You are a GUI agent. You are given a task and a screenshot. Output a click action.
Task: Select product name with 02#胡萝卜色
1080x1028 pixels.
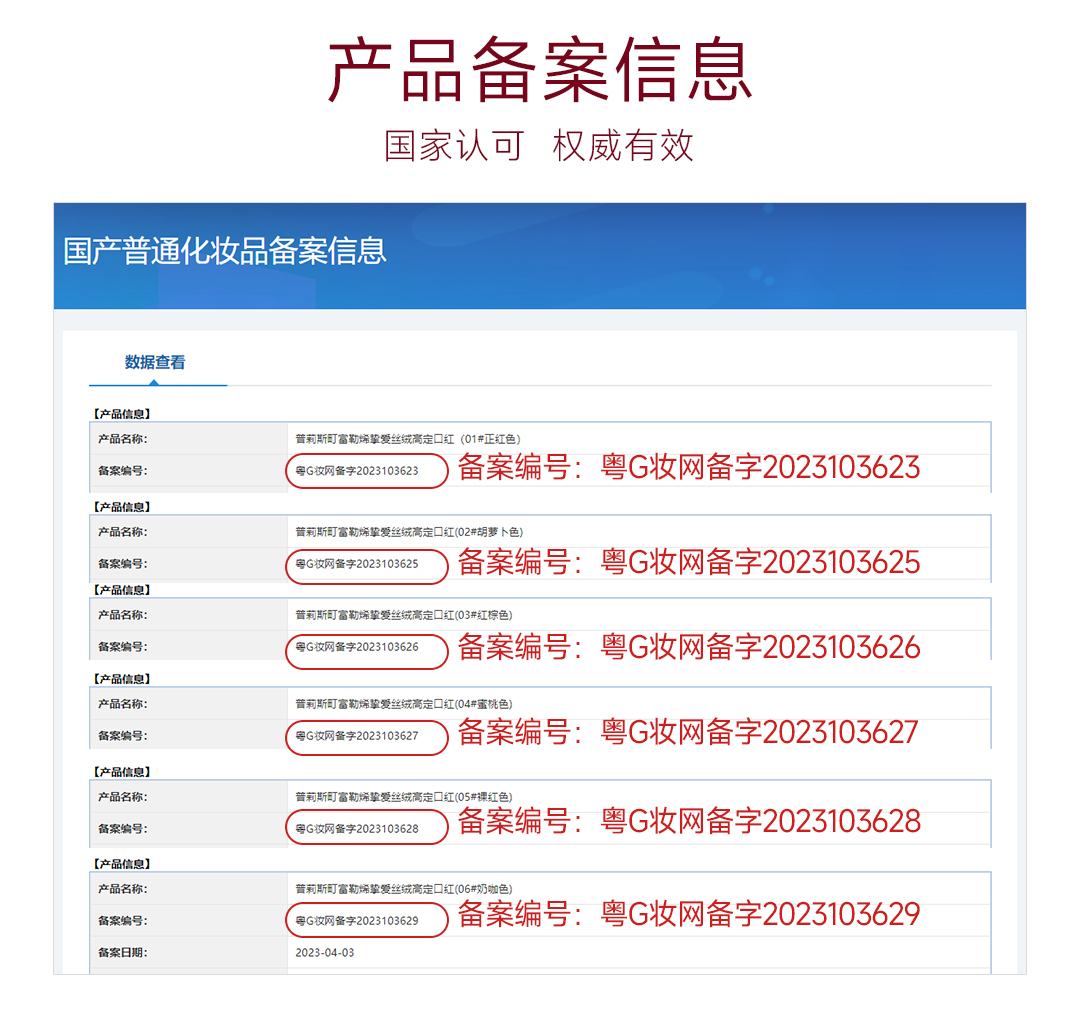pyautogui.click(x=408, y=532)
